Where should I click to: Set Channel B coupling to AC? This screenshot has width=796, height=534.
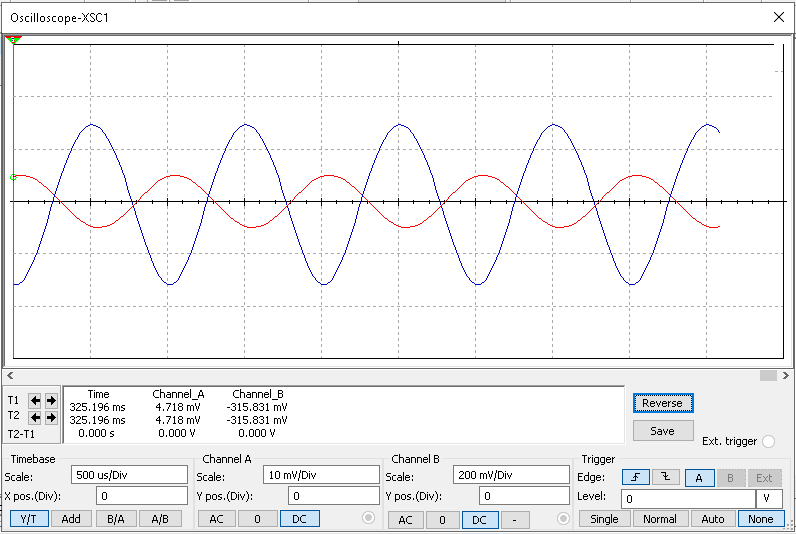[405, 520]
